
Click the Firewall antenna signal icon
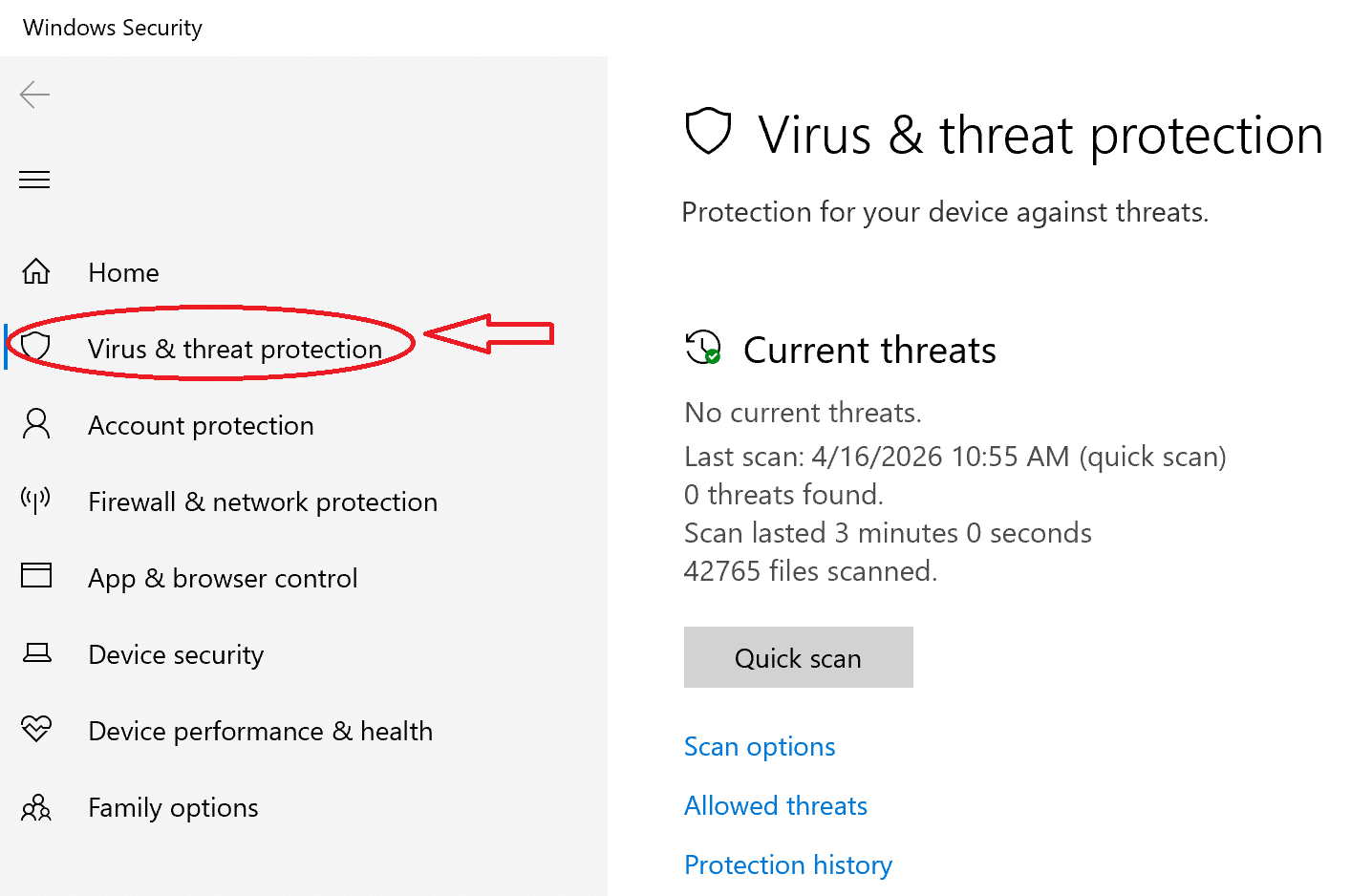coord(36,500)
